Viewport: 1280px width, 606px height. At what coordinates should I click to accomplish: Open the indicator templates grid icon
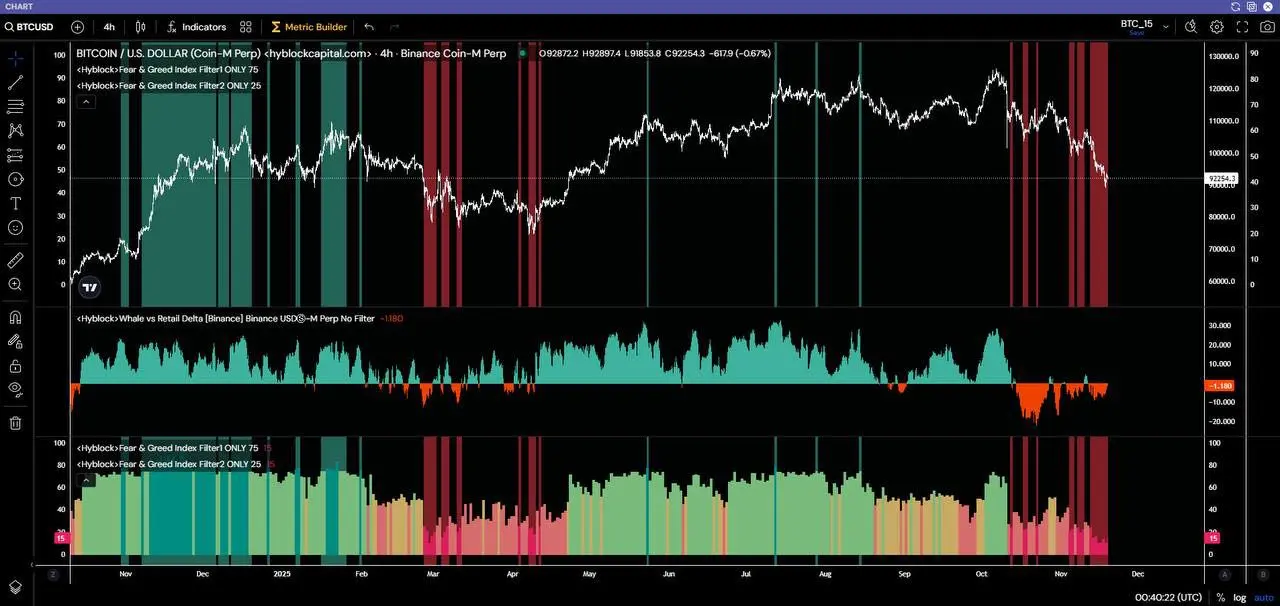[x=246, y=27]
